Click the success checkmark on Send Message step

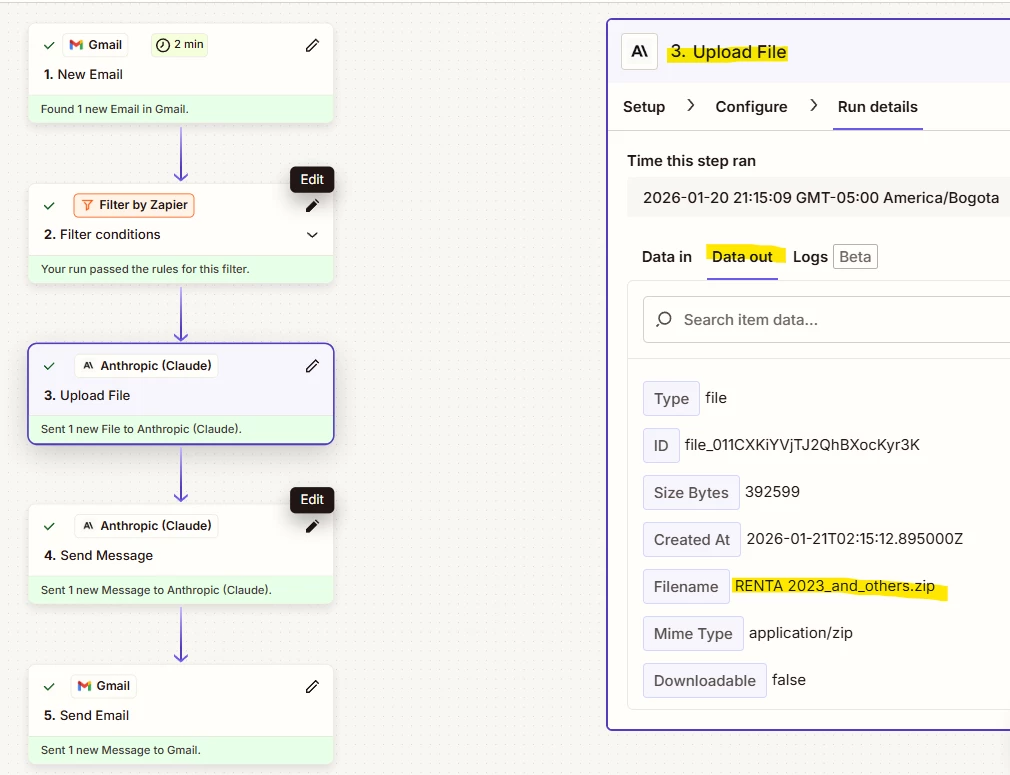tap(49, 526)
